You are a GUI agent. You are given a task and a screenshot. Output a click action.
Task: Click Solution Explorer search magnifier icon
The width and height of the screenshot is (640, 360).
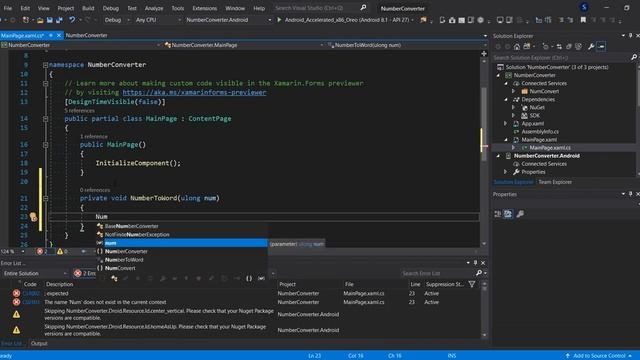tap(633, 58)
